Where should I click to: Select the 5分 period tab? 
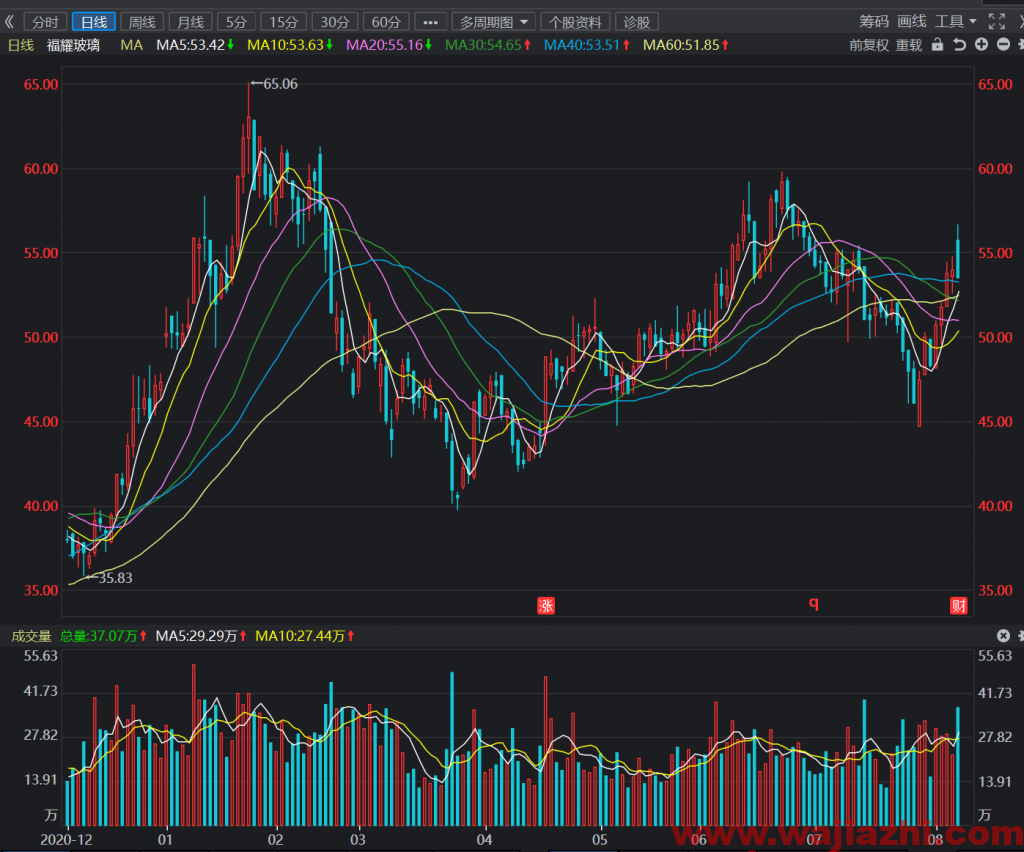point(236,22)
